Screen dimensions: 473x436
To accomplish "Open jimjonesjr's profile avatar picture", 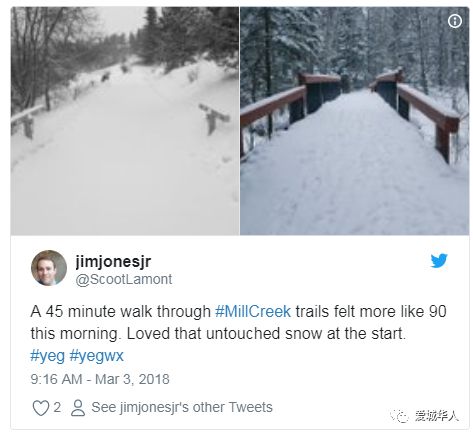I will tap(49, 268).
